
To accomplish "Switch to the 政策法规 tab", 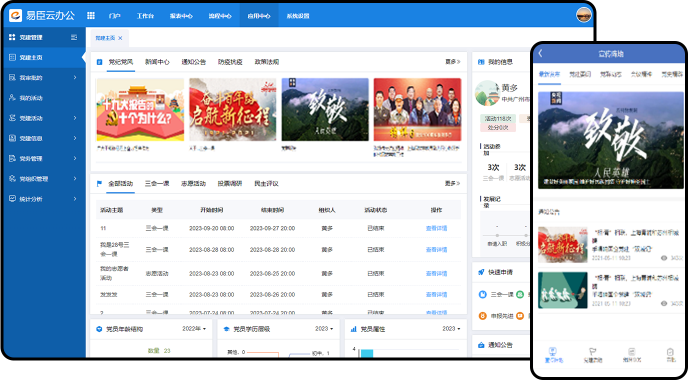I will [x=267, y=62].
